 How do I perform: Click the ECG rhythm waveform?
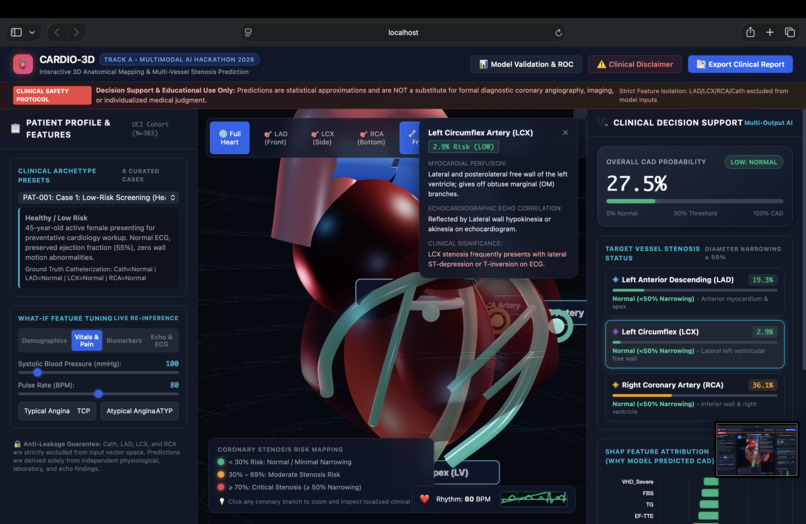click(534, 498)
